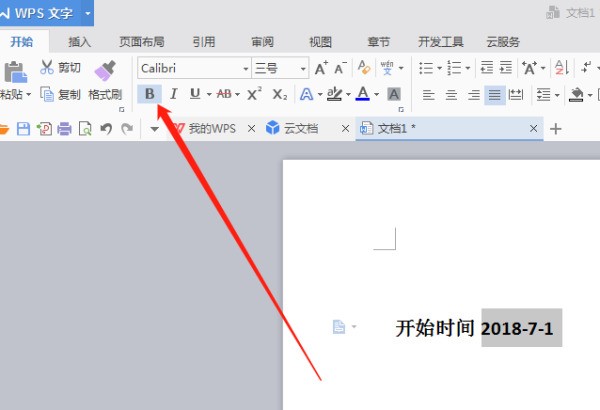
Task: Toggle strikethrough AB button
Action: (224, 94)
